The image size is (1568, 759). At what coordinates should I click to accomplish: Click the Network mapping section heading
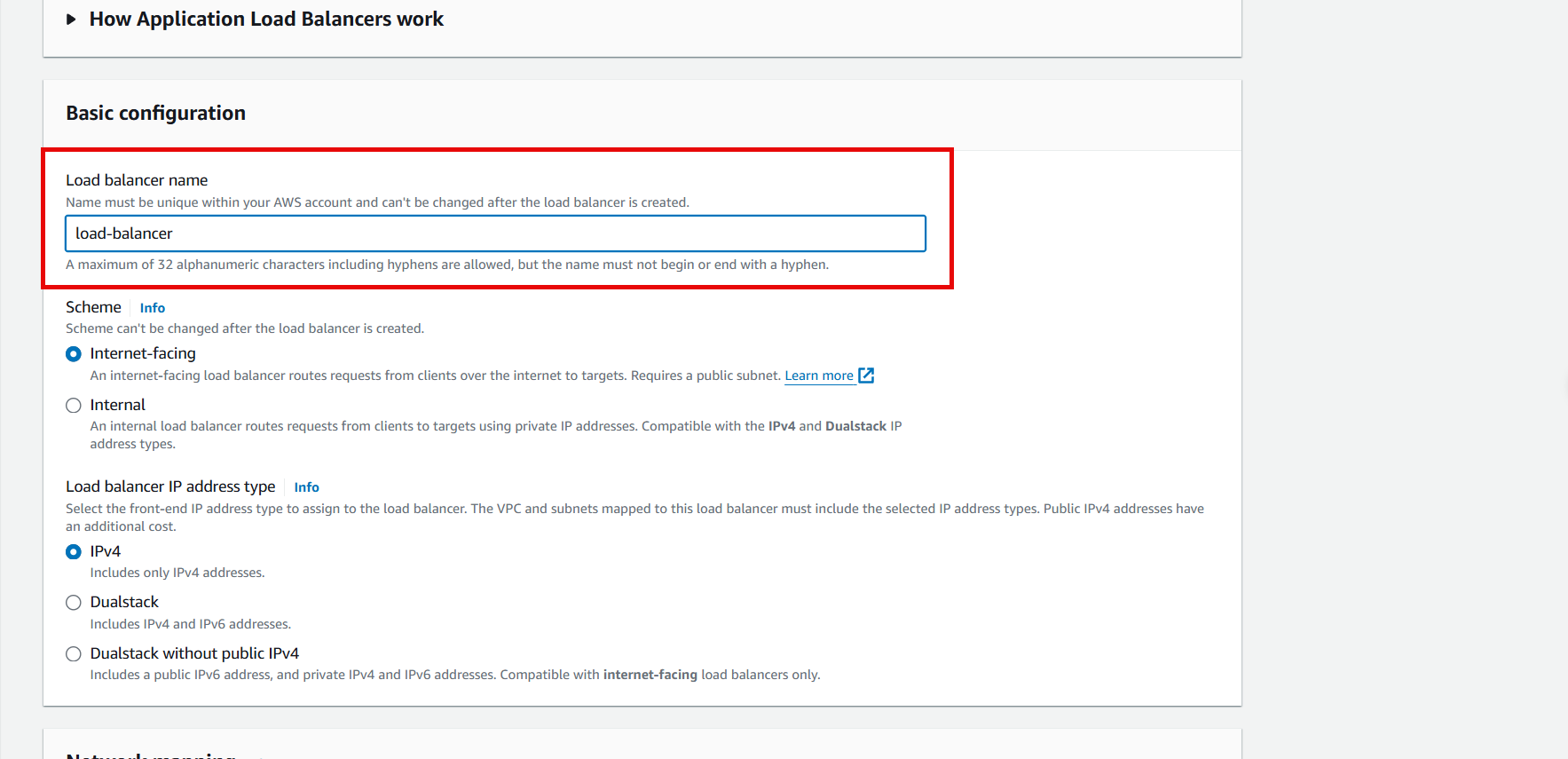(151, 755)
